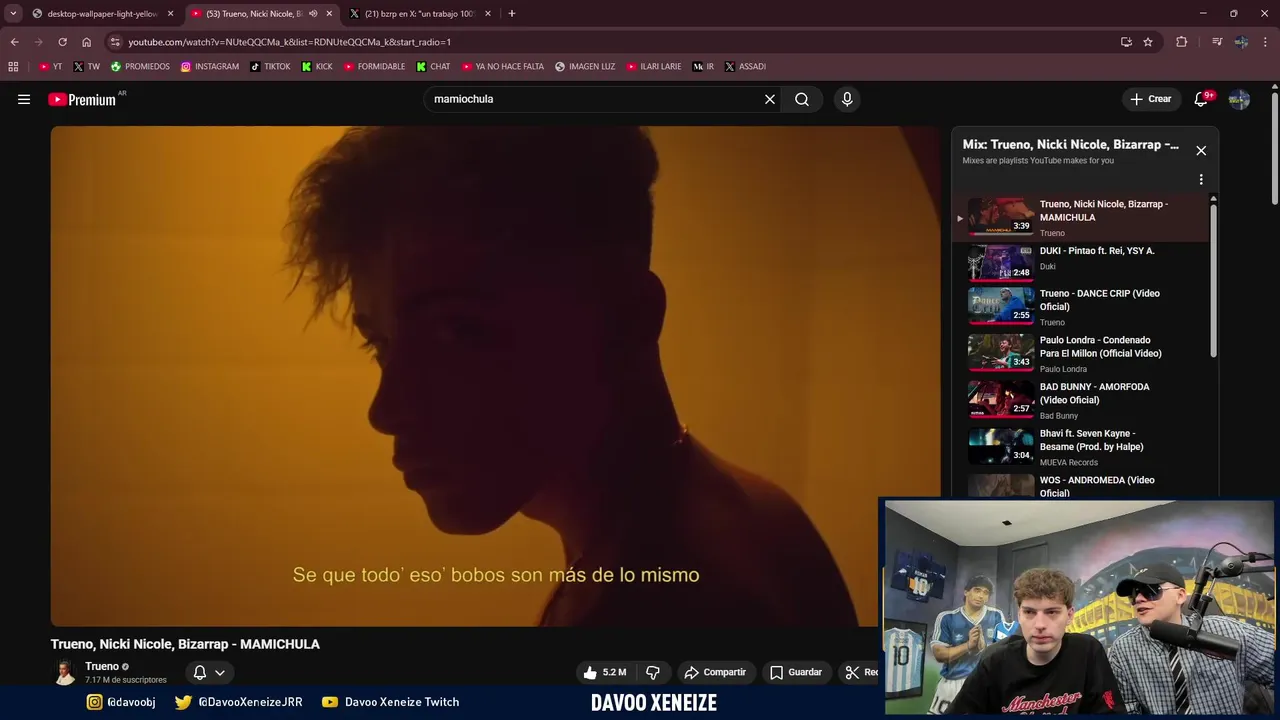
Task: Open the browser extensions puzzle icon
Action: point(1182,42)
